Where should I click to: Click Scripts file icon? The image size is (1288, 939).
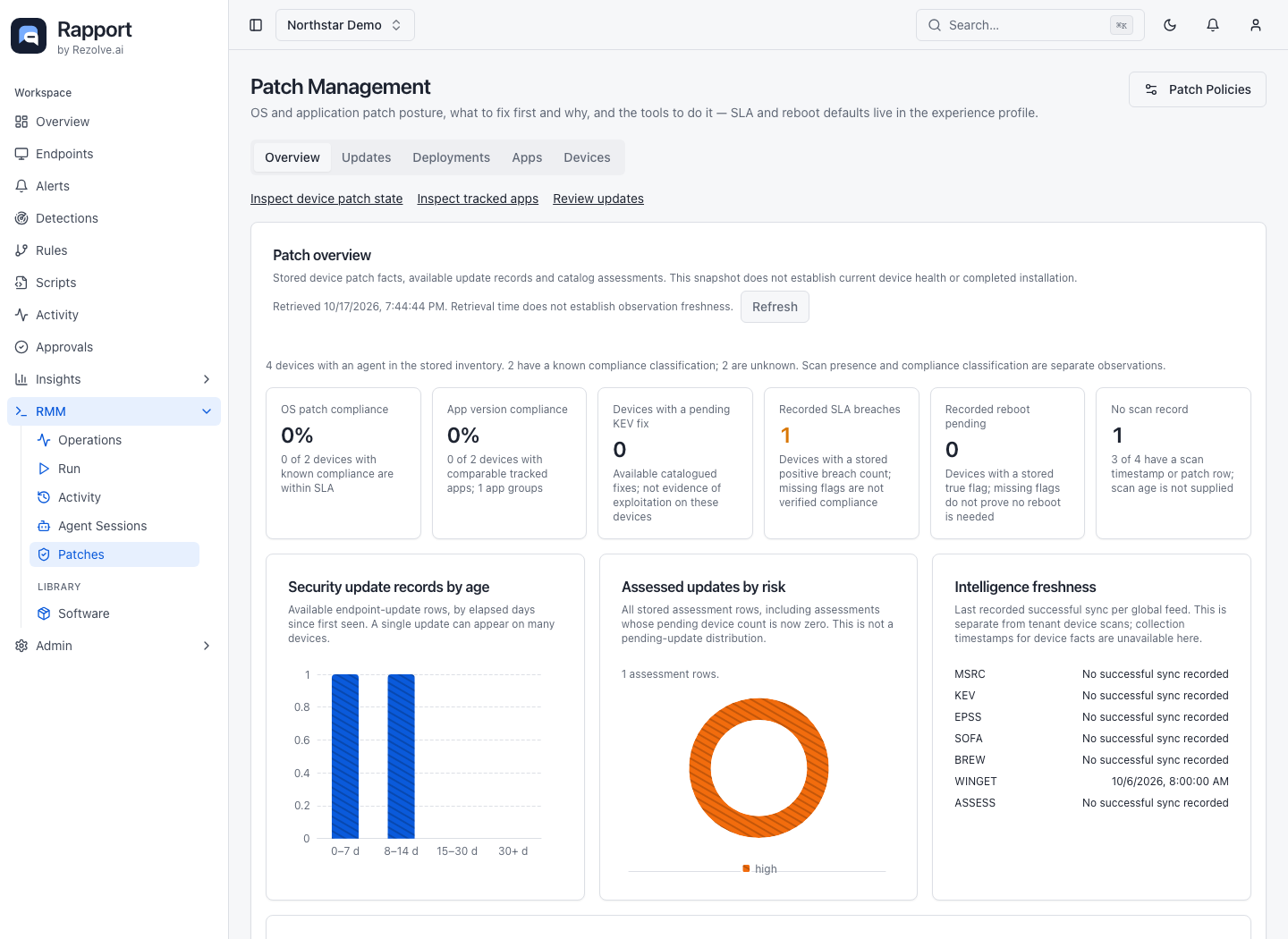(x=21, y=283)
